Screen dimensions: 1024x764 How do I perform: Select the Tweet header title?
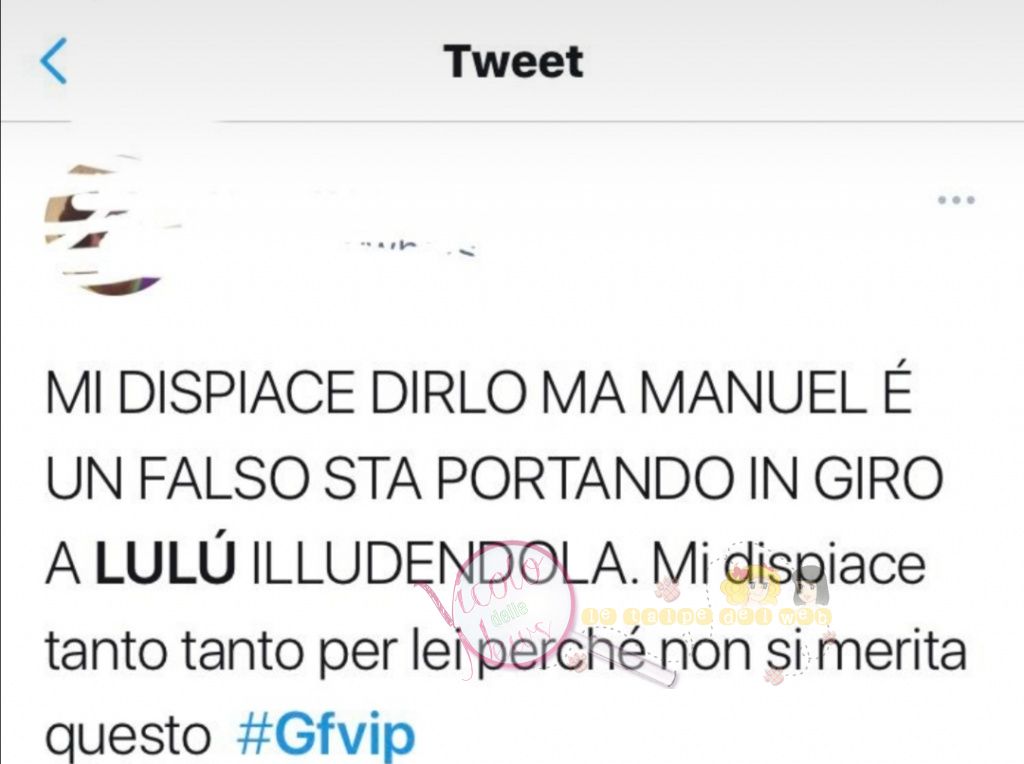click(x=513, y=61)
